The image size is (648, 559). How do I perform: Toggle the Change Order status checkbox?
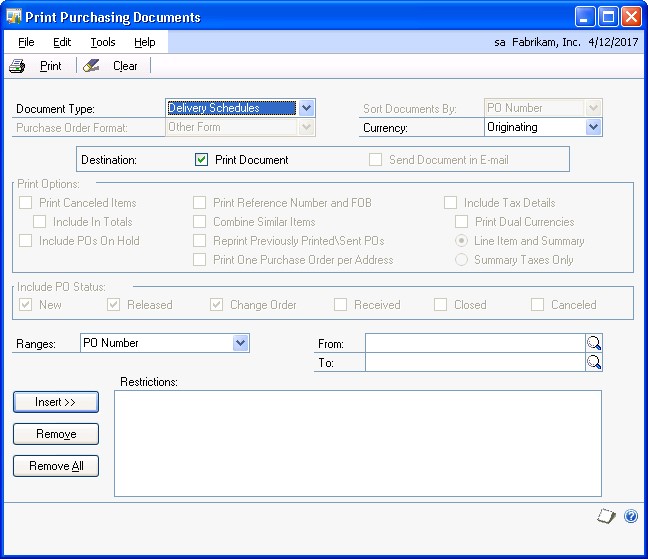pos(217,304)
